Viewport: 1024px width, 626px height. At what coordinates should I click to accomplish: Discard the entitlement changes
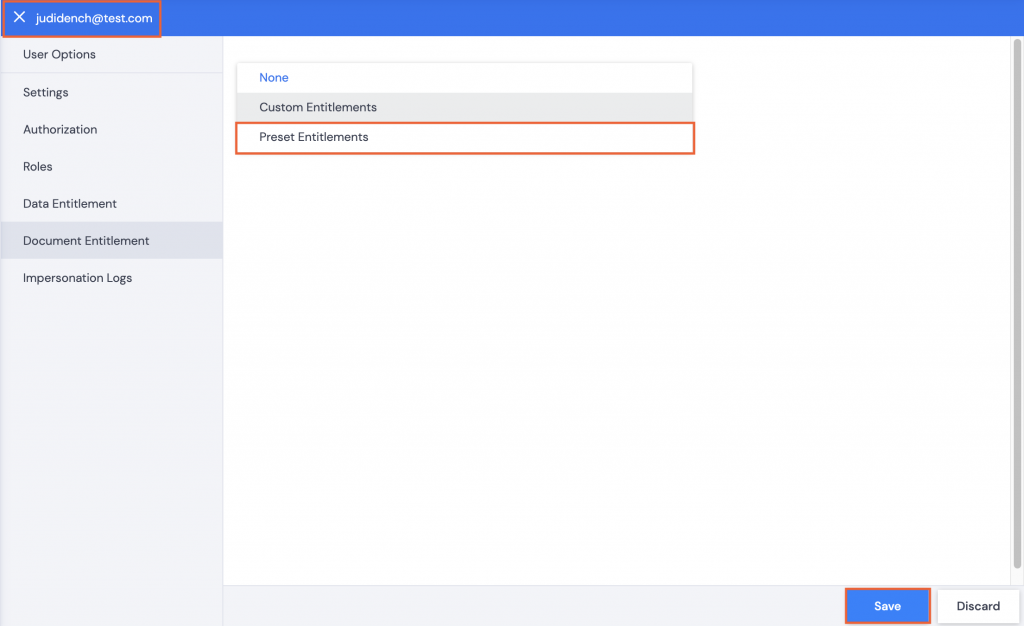tap(978, 606)
